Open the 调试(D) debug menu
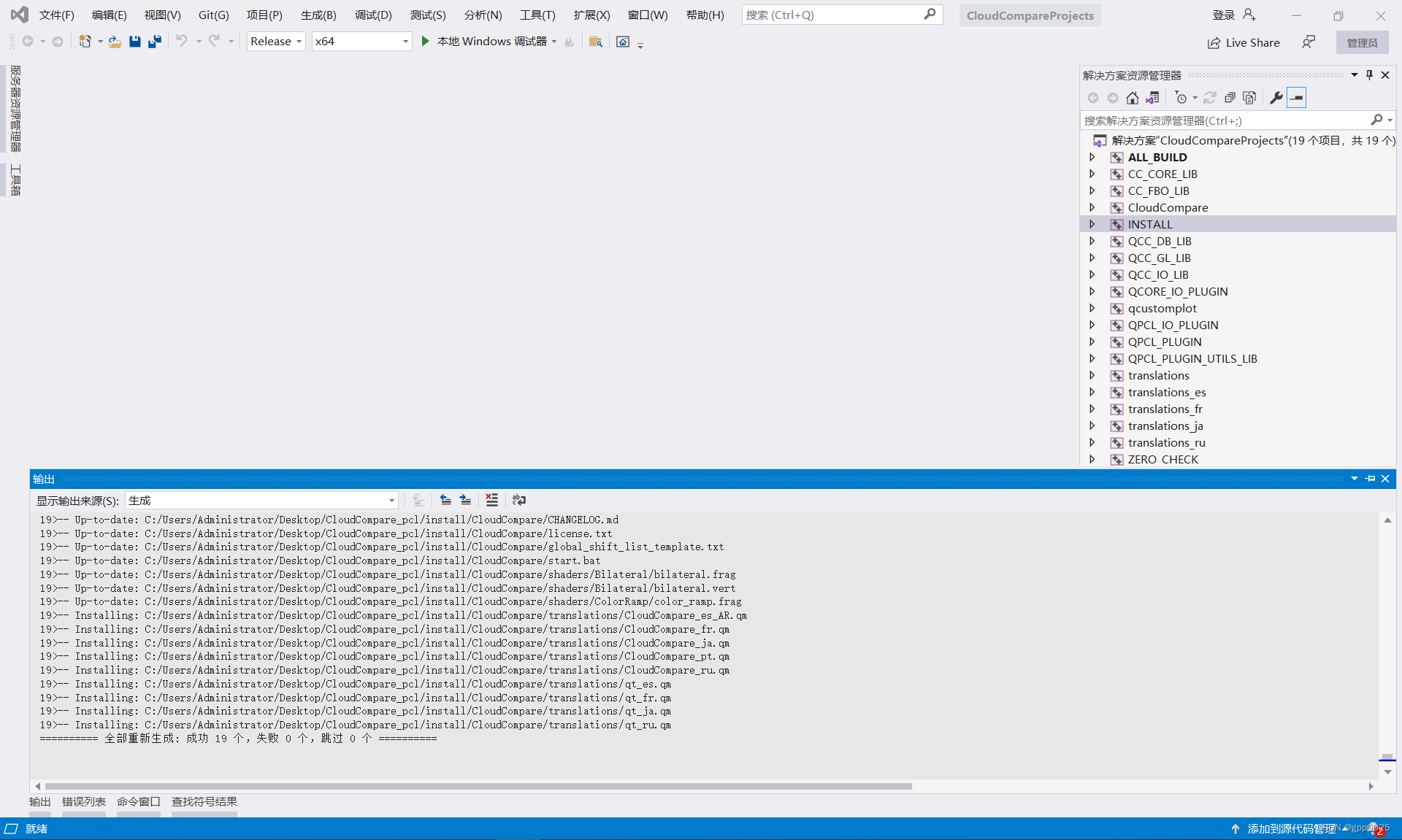This screenshot has height=840, width=1402. pos(373,15)
